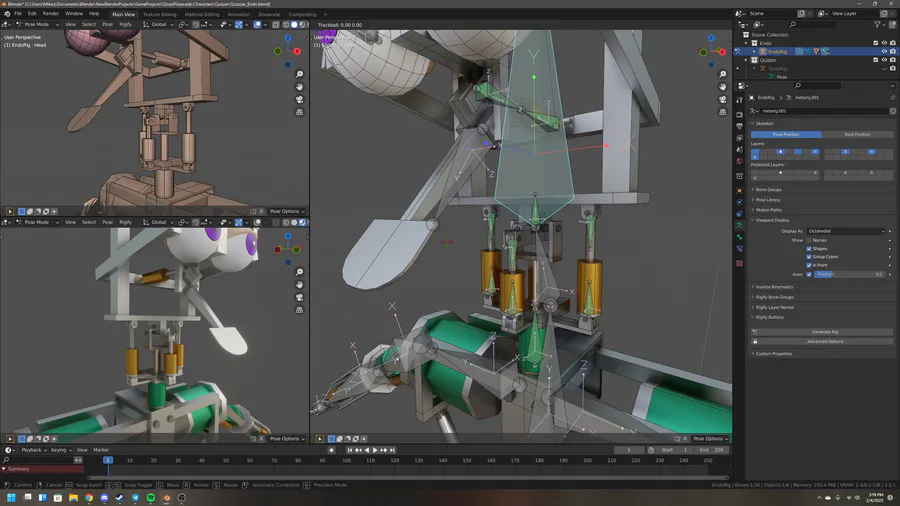900x506 pixels.
Task: Open the Pose Options dropdown in the main viewport
Action: (x=711, y=439)
